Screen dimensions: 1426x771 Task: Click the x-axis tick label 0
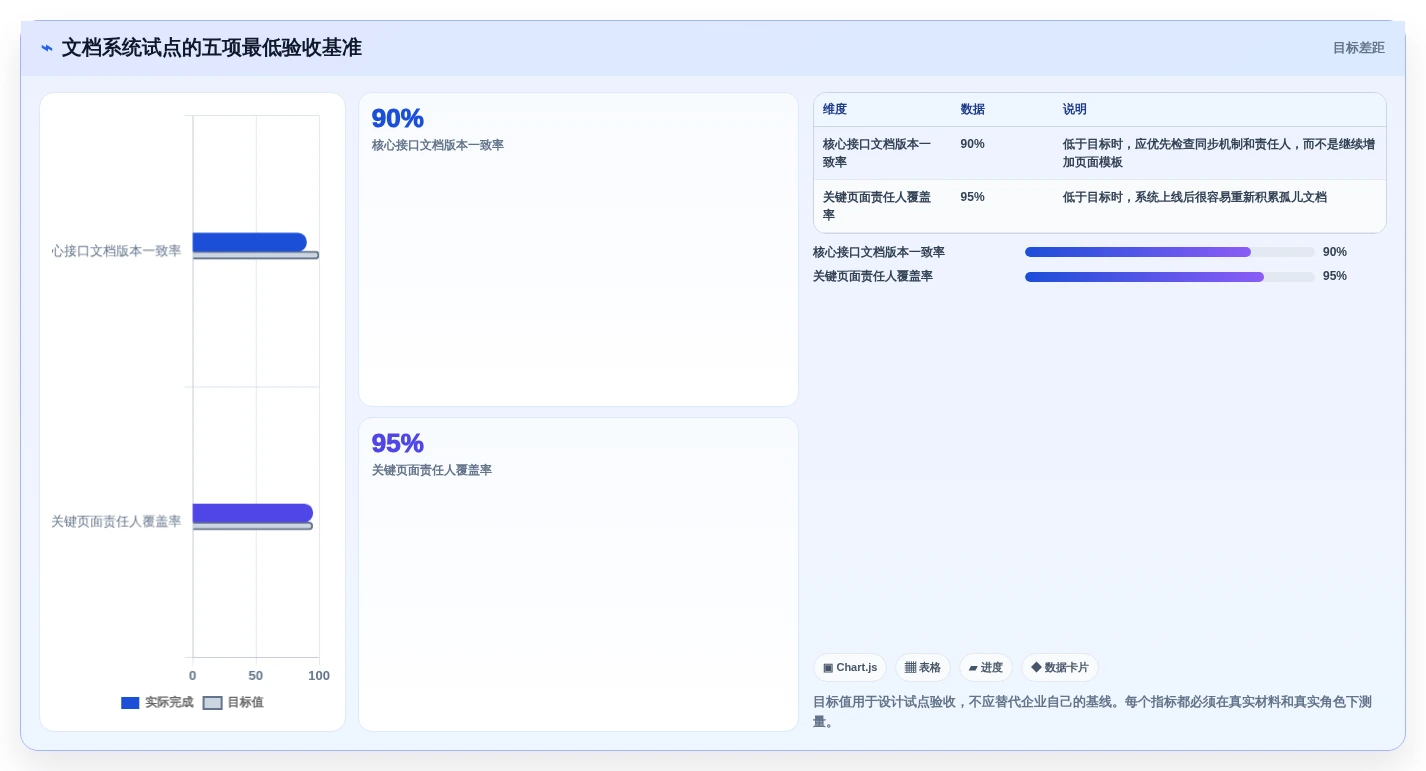point(193,676)
